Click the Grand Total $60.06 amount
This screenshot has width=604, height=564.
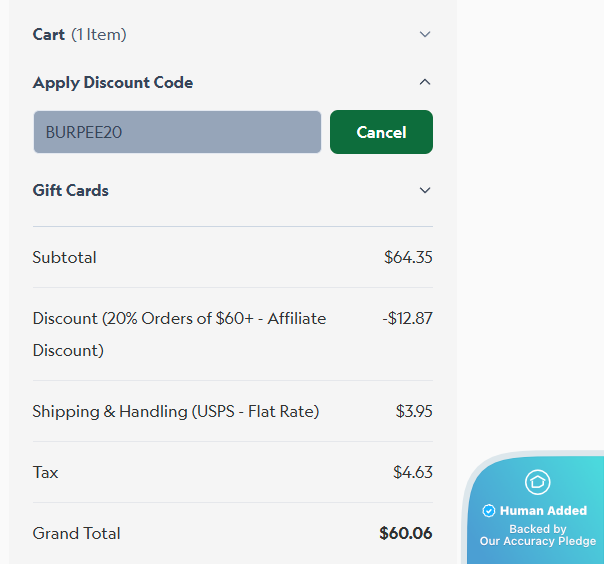point(406,534)
